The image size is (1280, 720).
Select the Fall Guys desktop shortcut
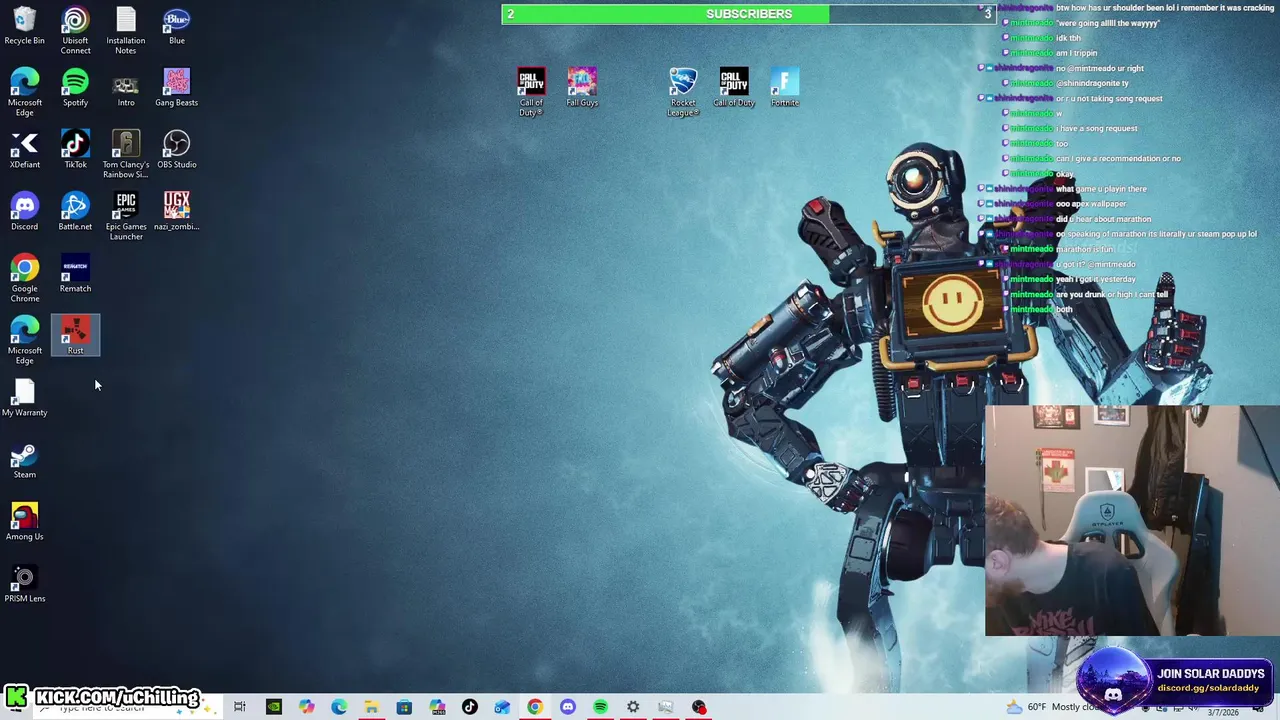click(582, 88)
